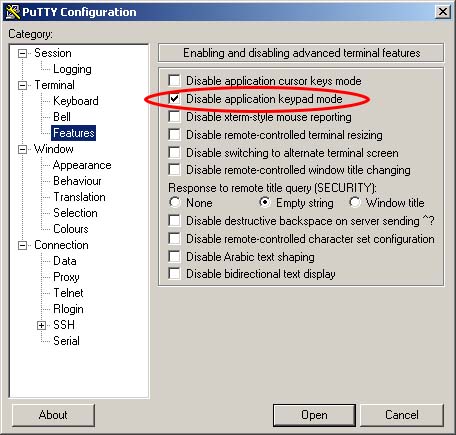Open the Keyboard category
Screen dimensions: 456x435
[x=76, y=101]
